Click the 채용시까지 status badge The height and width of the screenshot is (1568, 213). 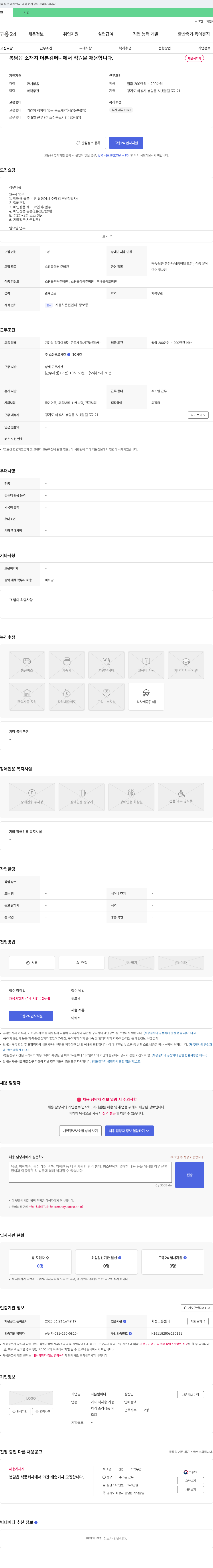click(x=195, y=59)
